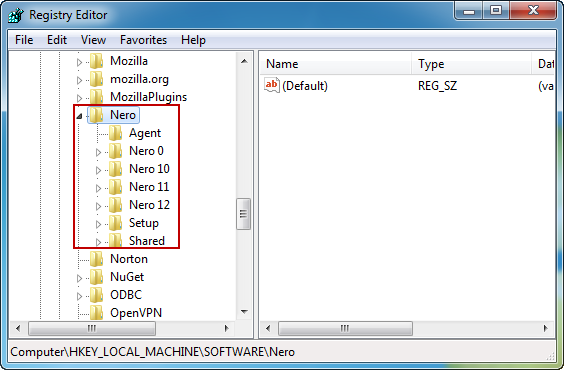Close the Registry Editor window
The height and width of the screenshot is (370, 564).
pyautogui.click(x=533, y=11)
